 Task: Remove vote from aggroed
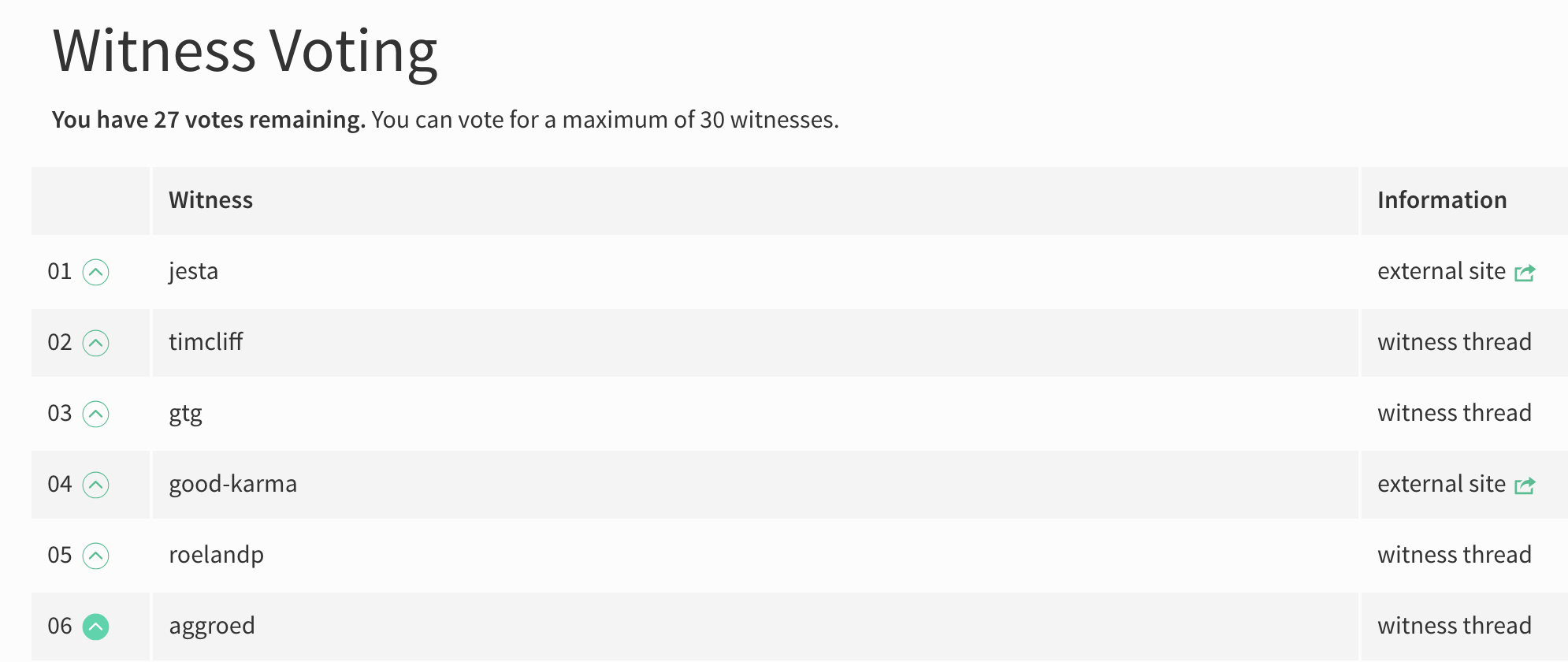pos(95,627)
